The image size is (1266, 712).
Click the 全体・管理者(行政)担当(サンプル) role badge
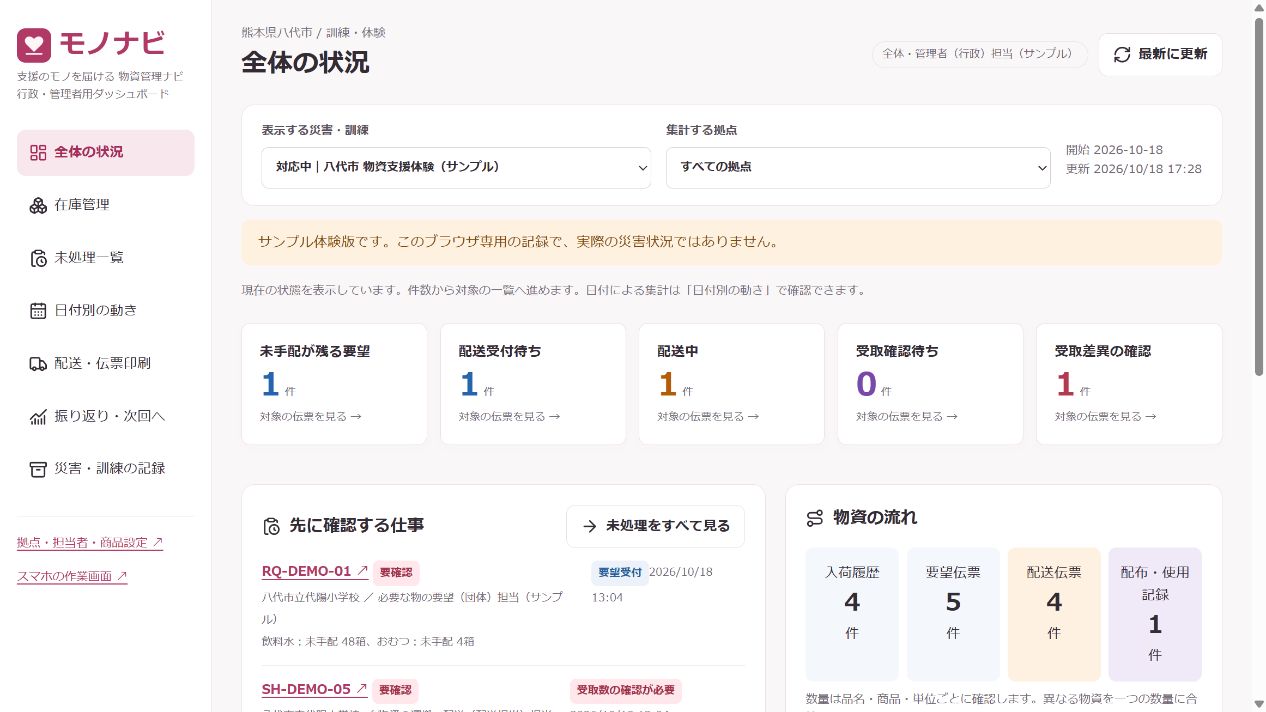[x=980, y=54]
